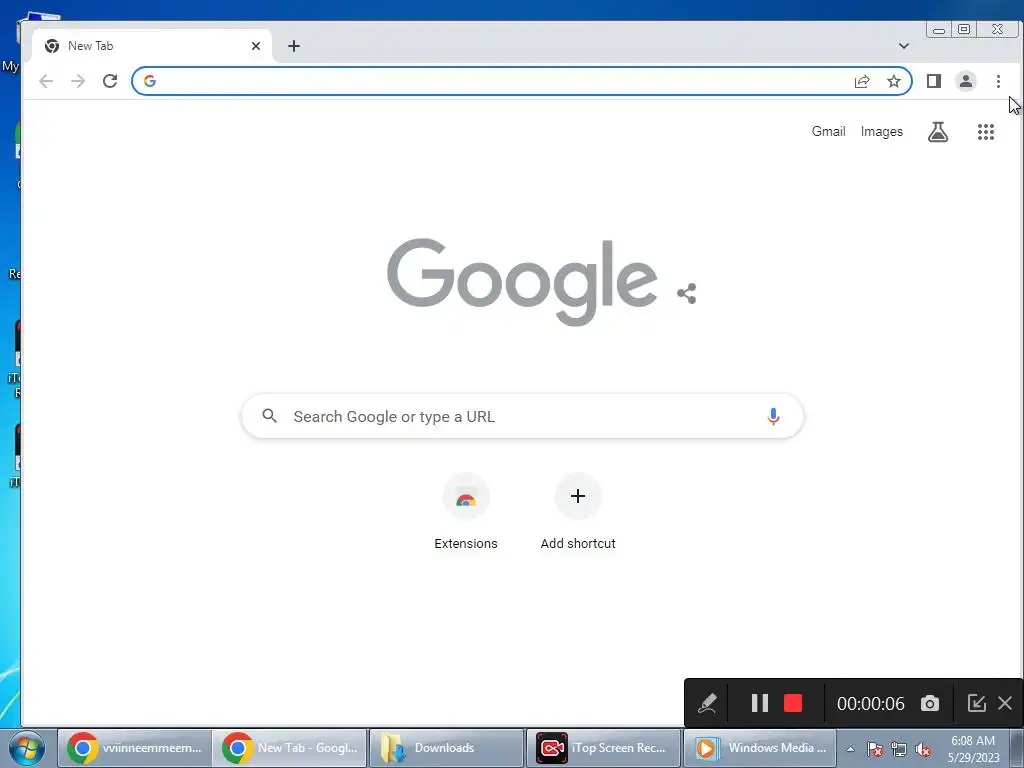This screenshot has width=1024, height=768.
Task: Open the Images link
Action: pyautogui.click(x=882, y=131)
